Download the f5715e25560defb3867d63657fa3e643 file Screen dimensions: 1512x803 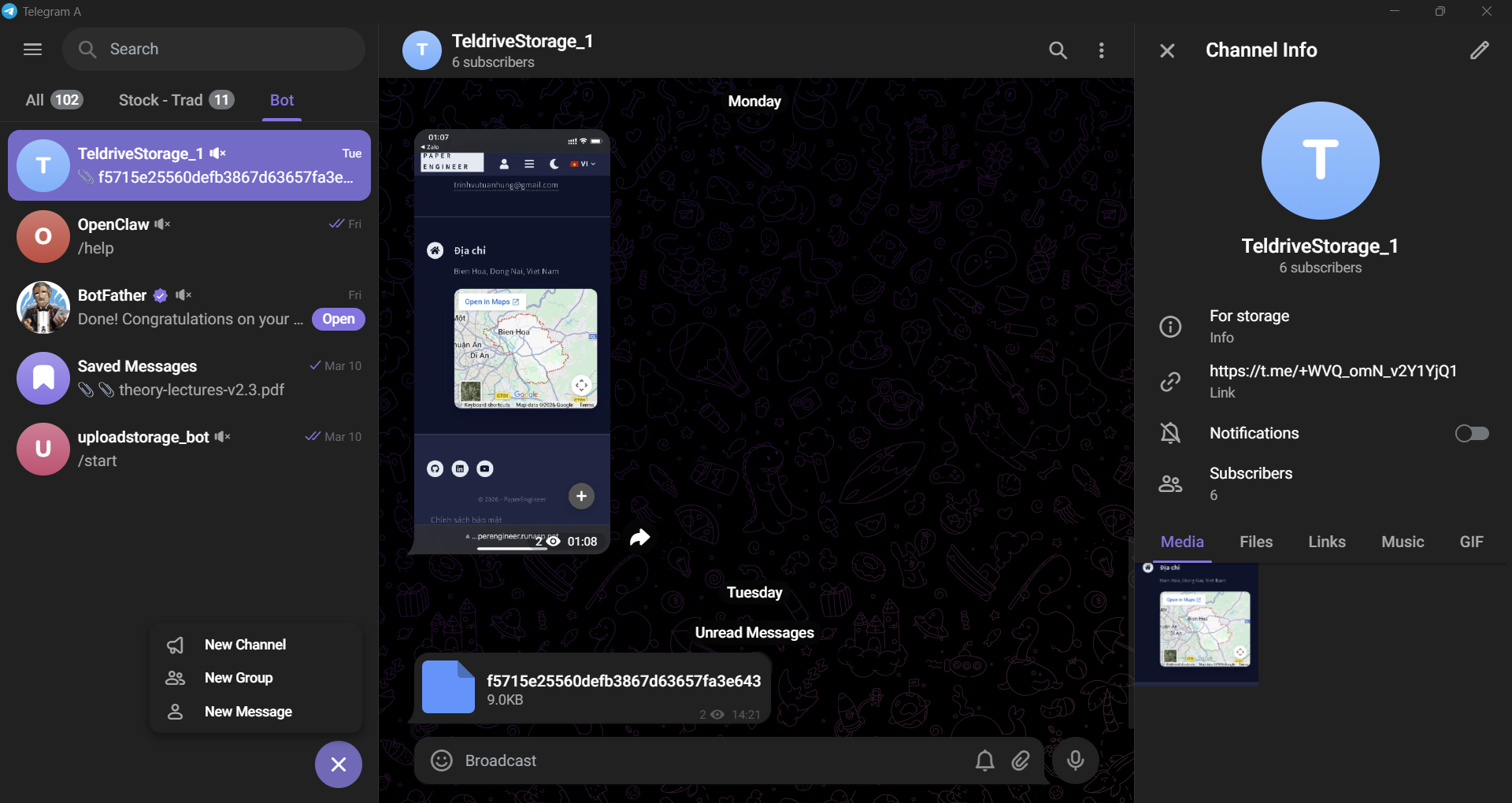coord(448,687)
